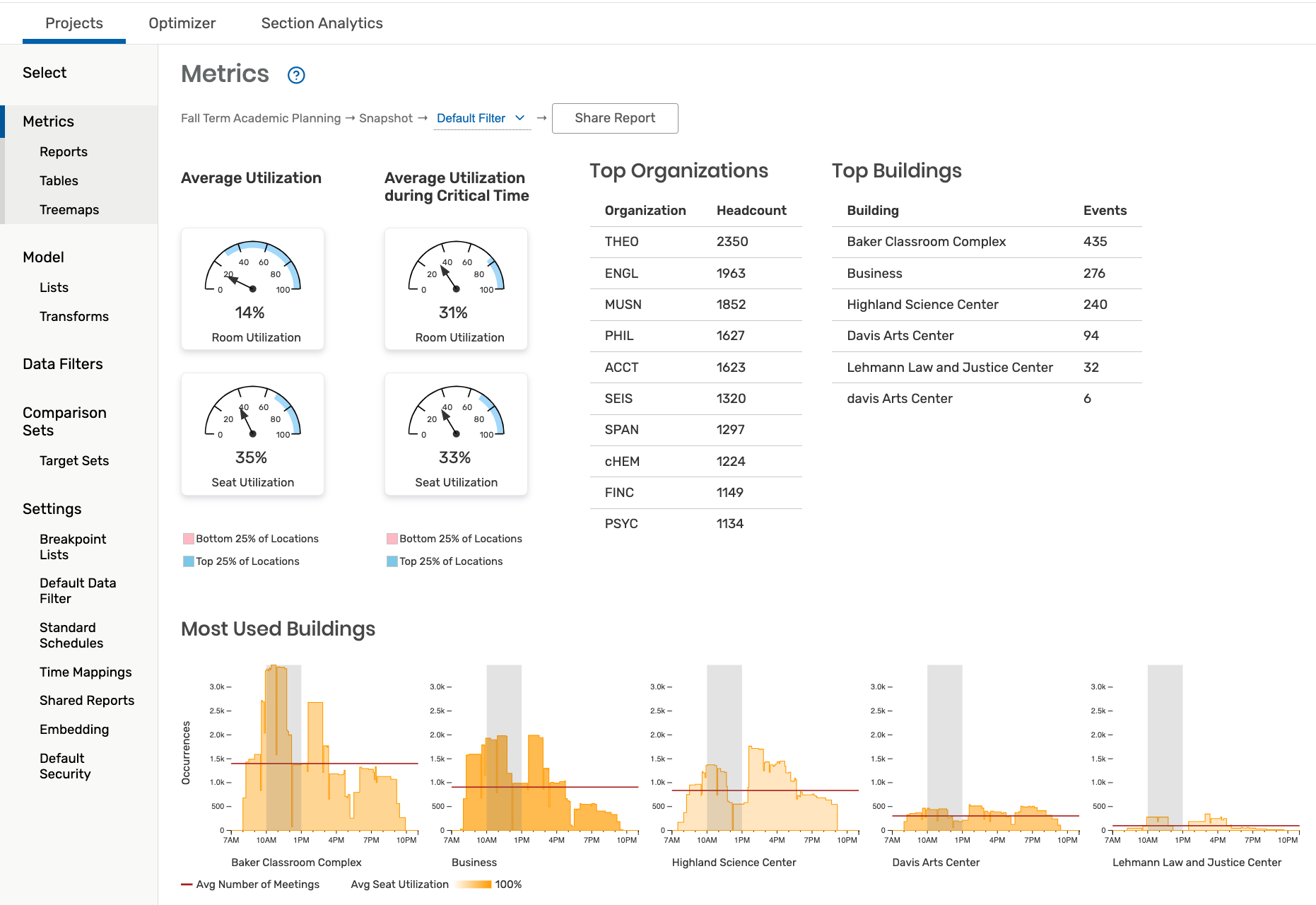1316x905 pixels.
Task: Click the 35% Seat Utilization gauge
Action: click(x=252, y=433)
